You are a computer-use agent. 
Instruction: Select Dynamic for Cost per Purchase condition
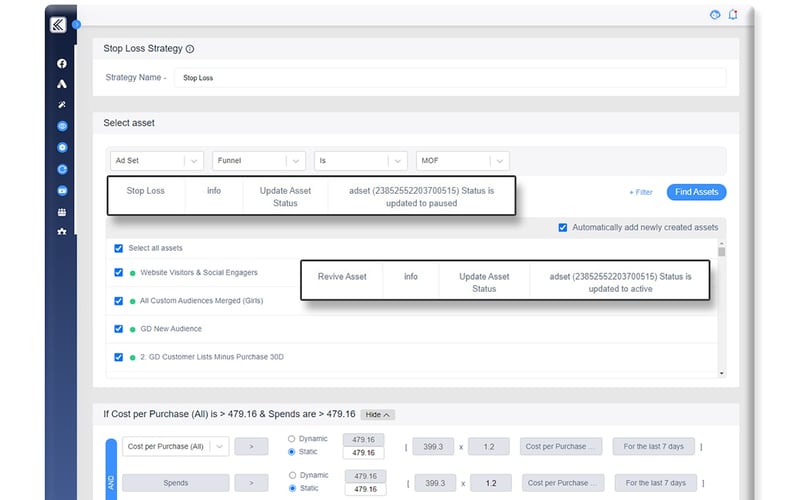291,439
